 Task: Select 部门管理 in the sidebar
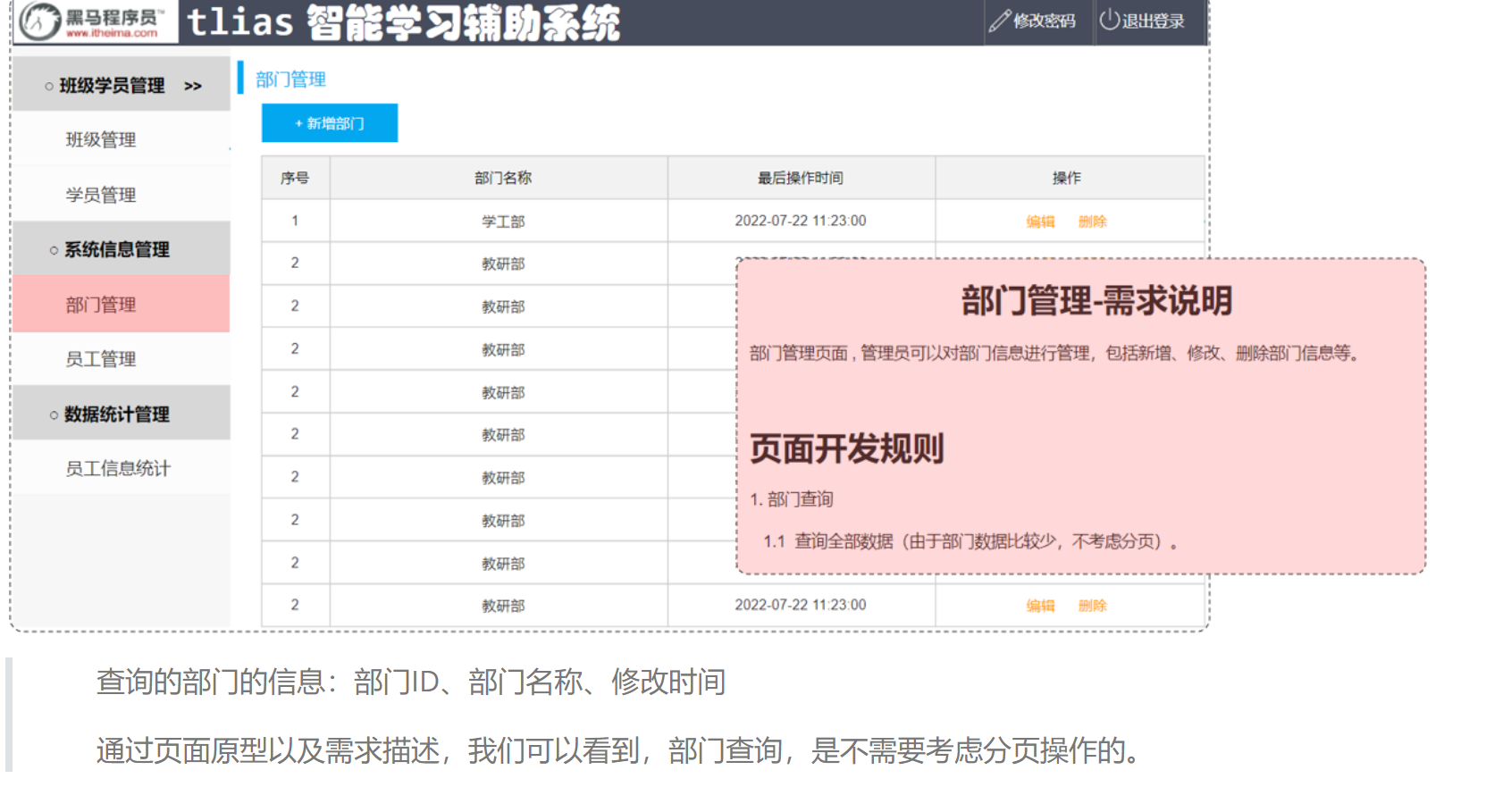click(x=122, y=305)
